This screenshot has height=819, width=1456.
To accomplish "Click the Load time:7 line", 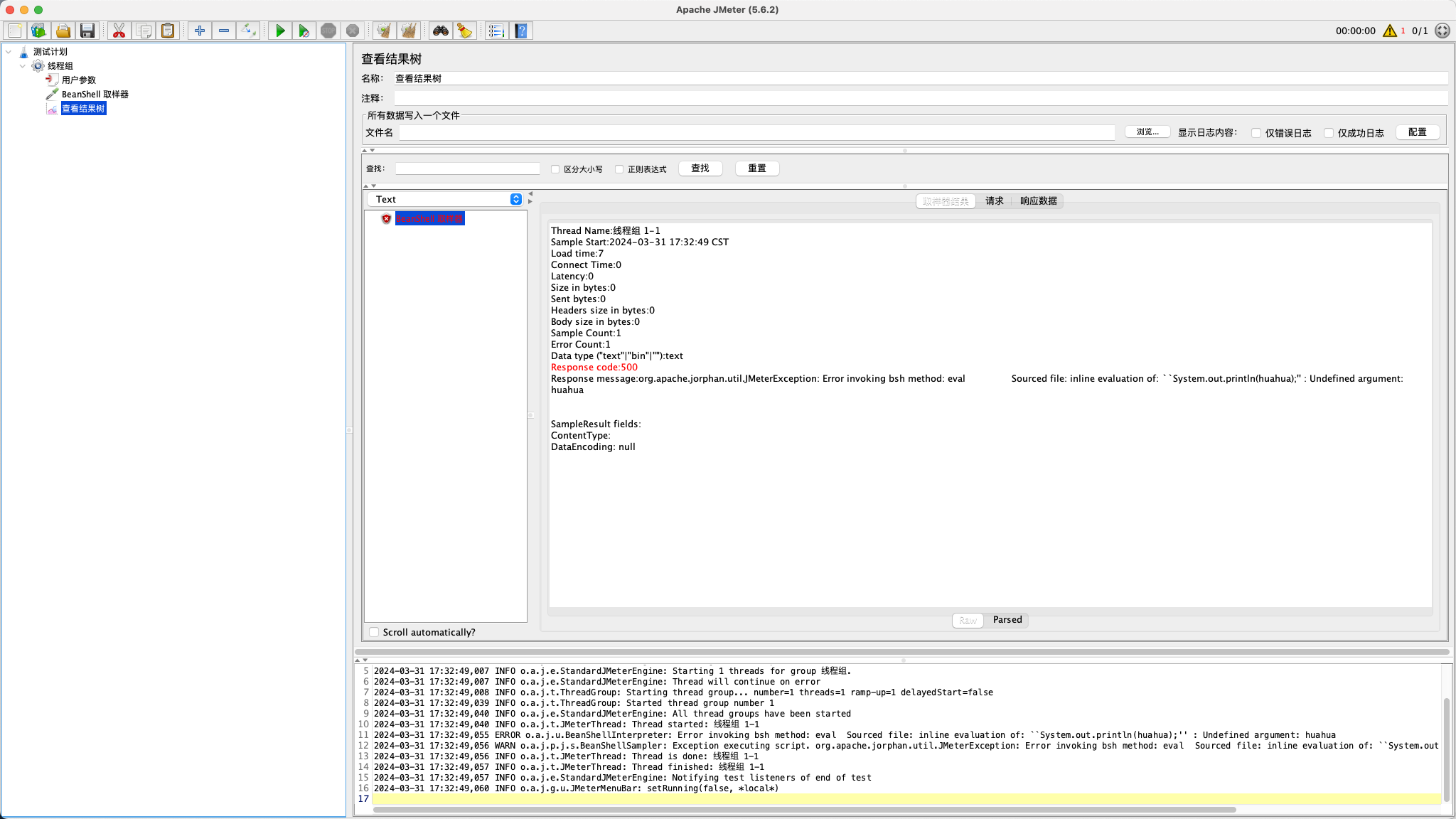I will point(577,254).
